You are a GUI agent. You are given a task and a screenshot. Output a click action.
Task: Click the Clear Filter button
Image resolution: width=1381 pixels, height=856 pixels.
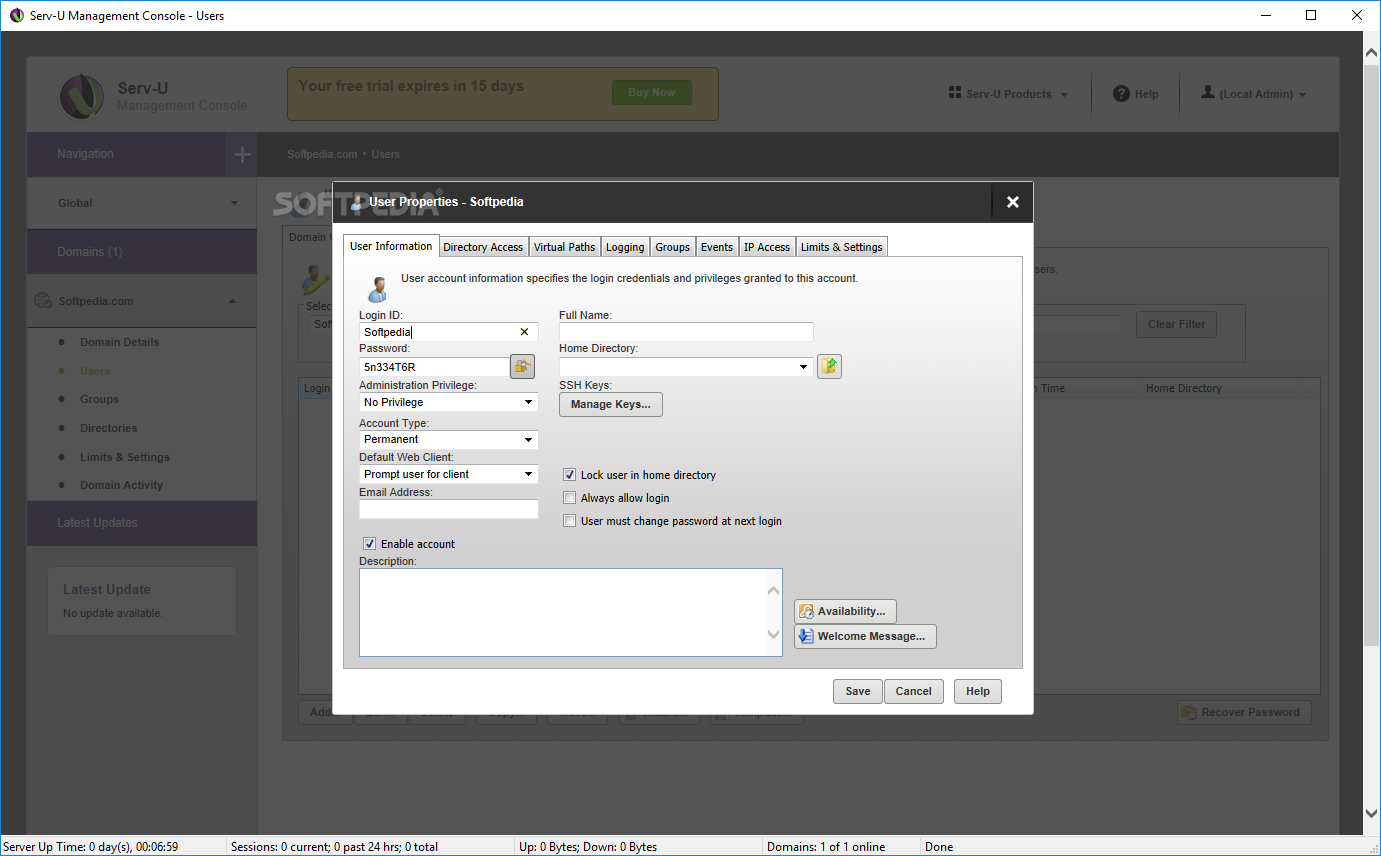(1176, 324)
